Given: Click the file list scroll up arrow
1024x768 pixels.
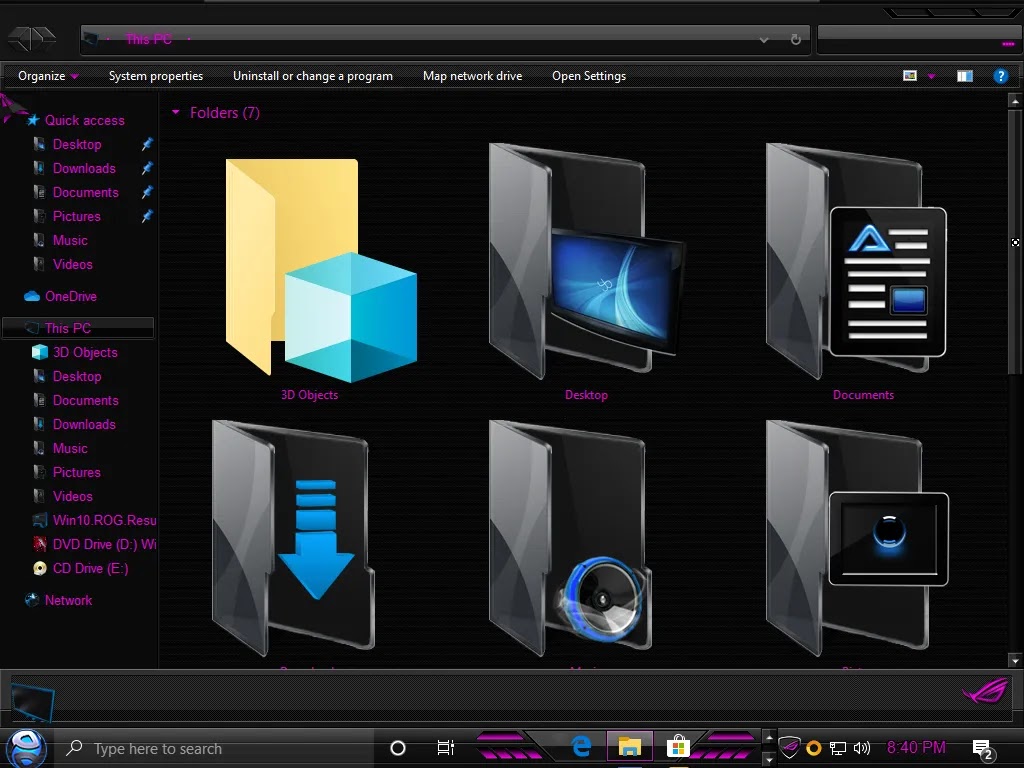Looking at the screenshot, I should tap(1014, 101).
